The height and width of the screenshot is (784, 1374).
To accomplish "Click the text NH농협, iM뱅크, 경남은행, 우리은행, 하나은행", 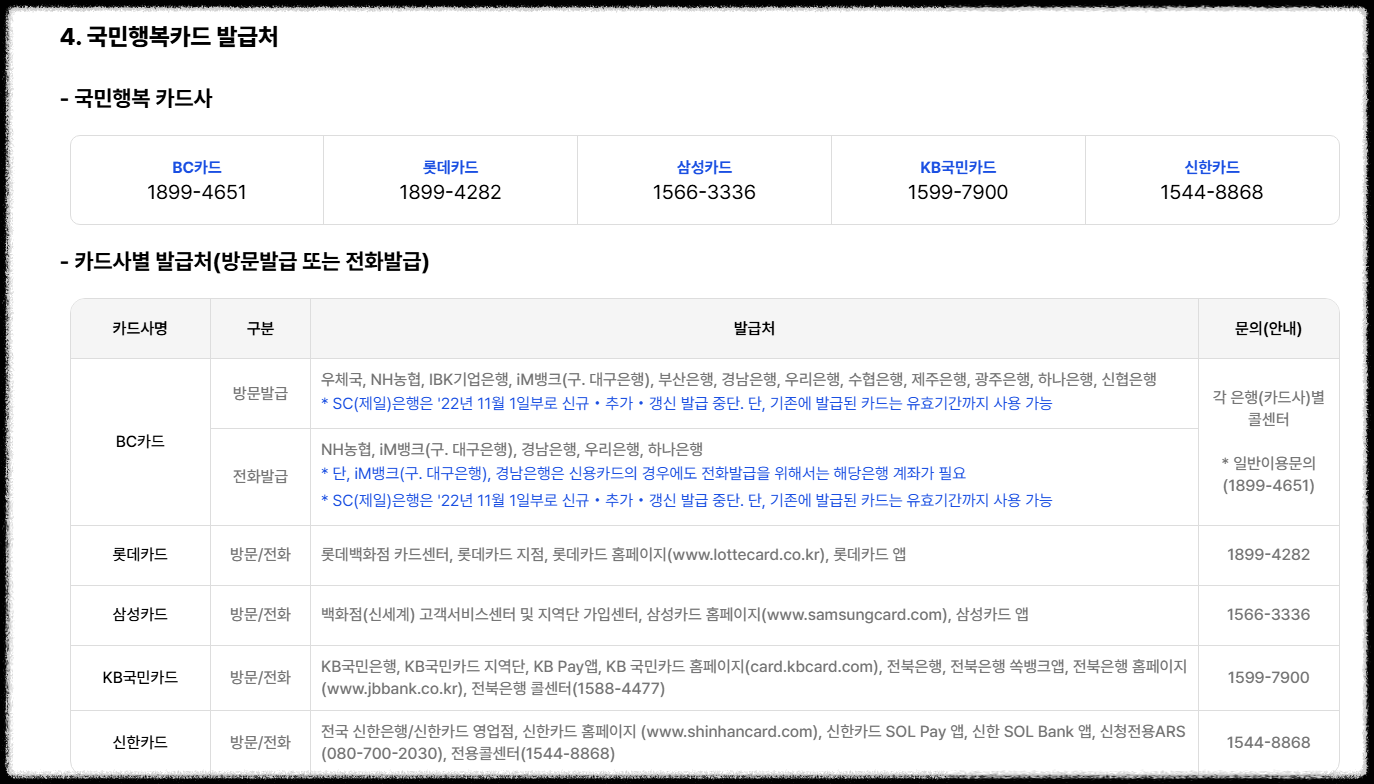I will tap(512, 449).
